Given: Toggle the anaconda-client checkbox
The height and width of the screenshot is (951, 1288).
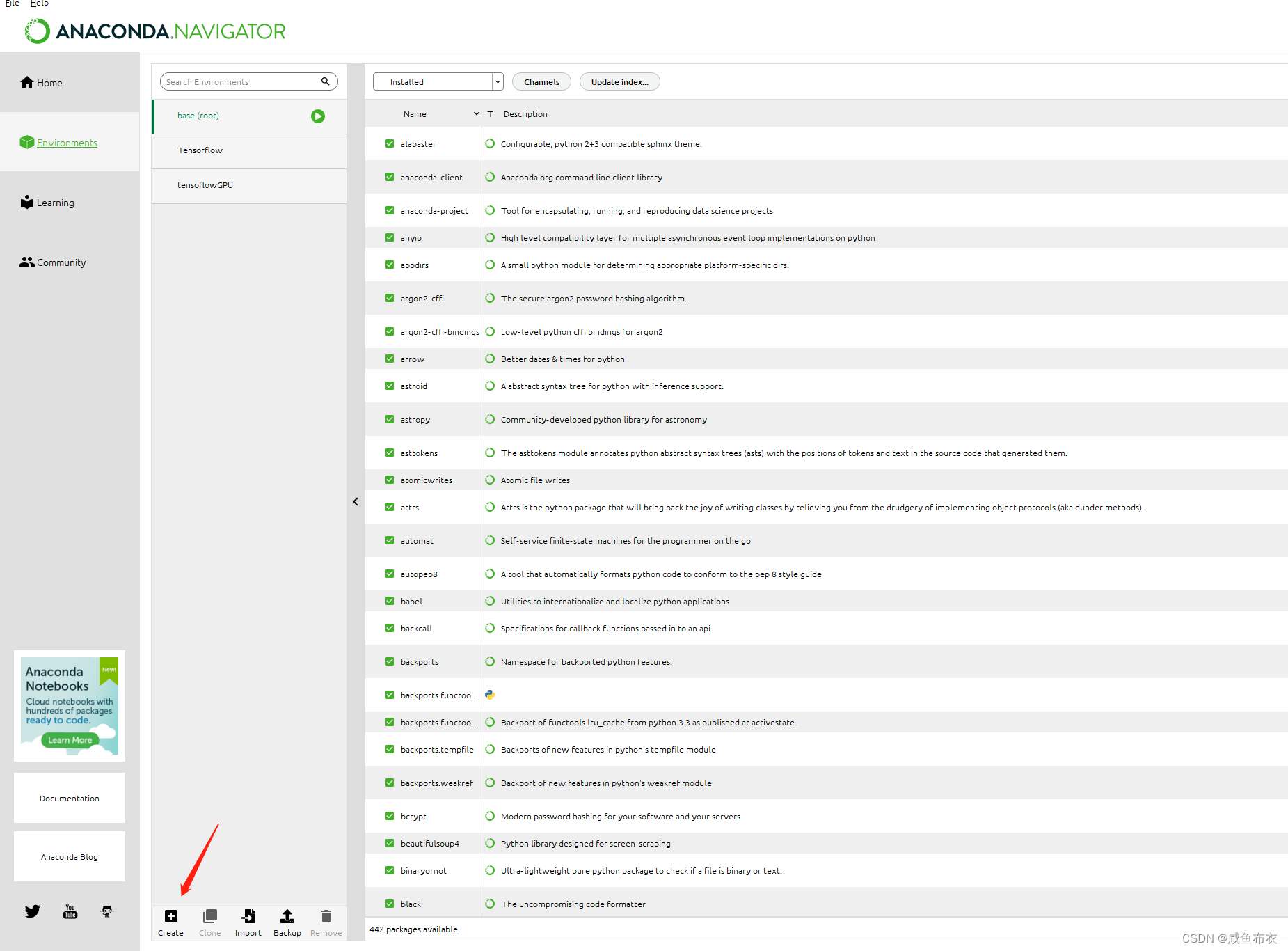Looking at the screenshot, I should 390,177.
